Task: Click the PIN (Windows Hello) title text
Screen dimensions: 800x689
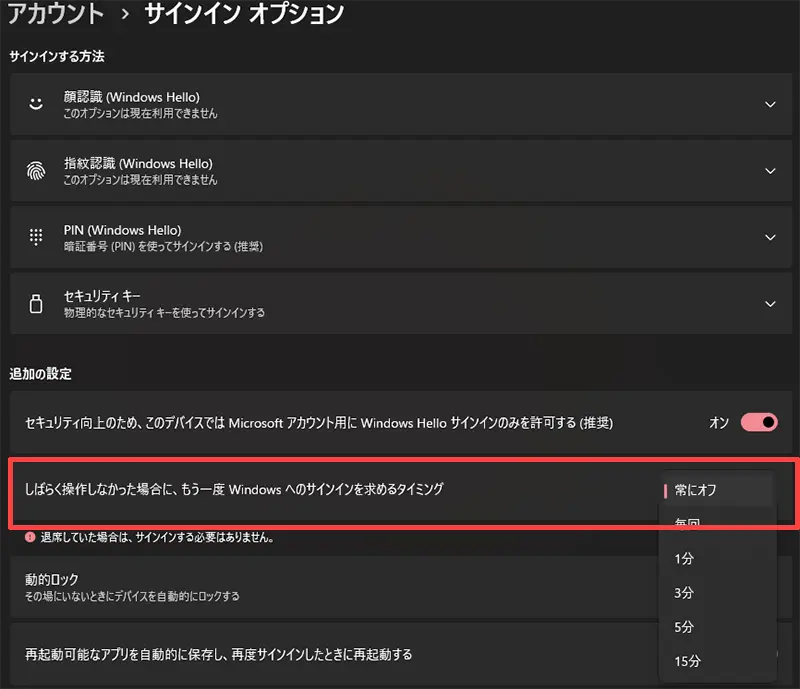Action: [x=122, y=230]
